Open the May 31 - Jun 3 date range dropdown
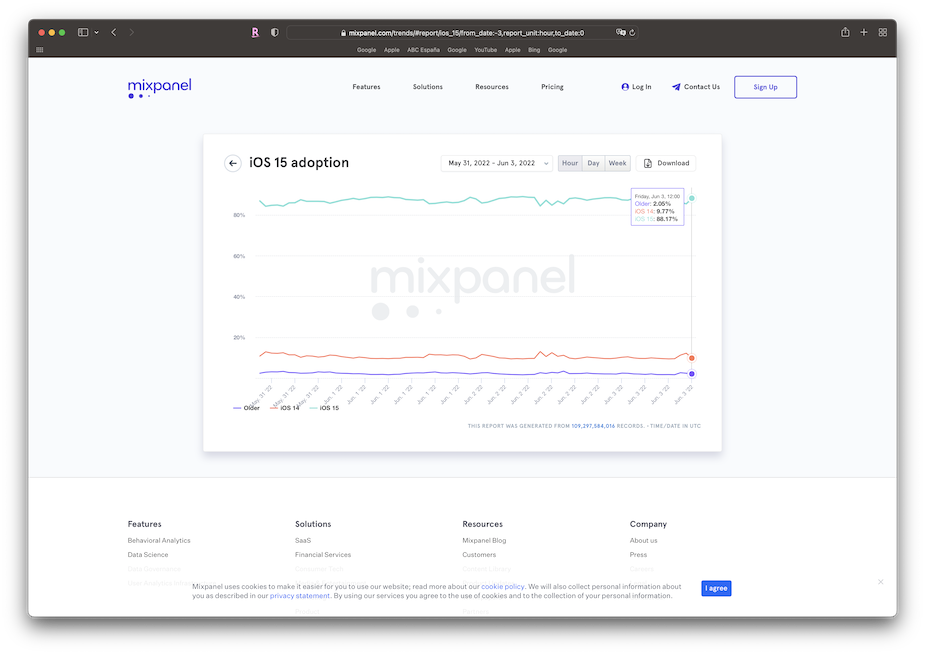The image size is (925, 654). [x=497, y=163]
